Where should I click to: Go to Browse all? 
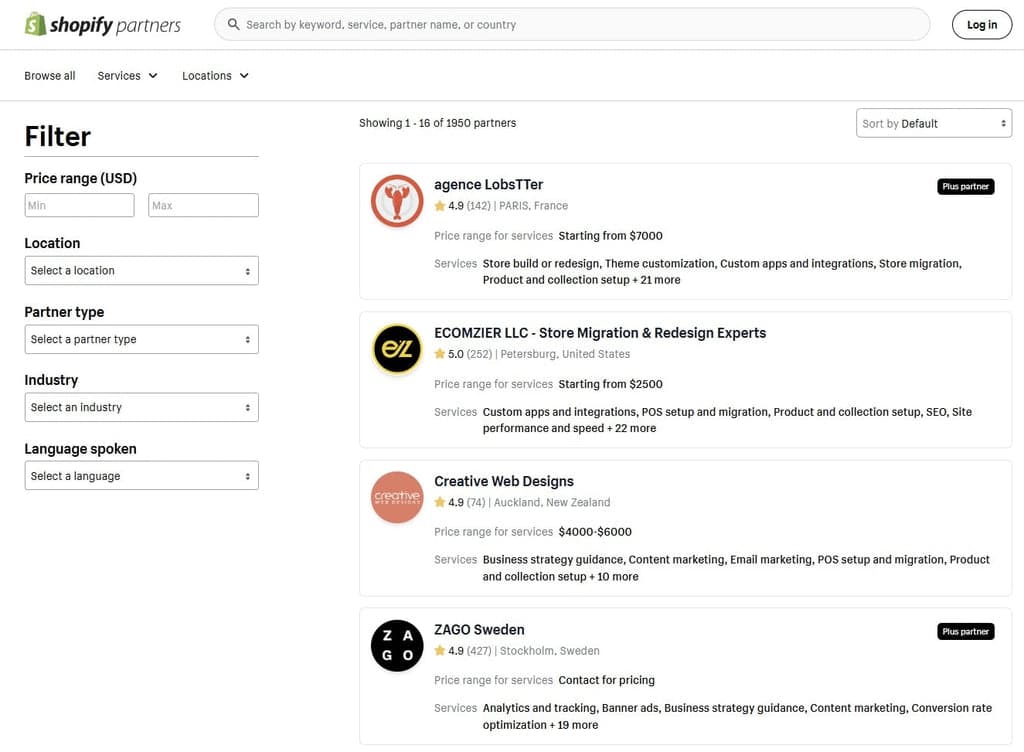pos(50,76)
